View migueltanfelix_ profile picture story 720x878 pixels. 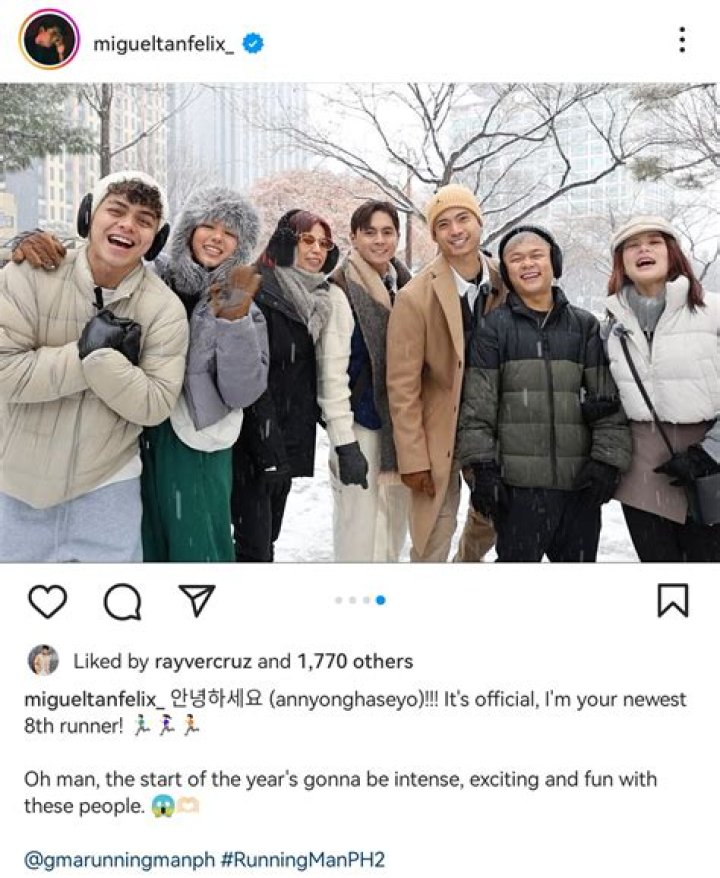49,39
